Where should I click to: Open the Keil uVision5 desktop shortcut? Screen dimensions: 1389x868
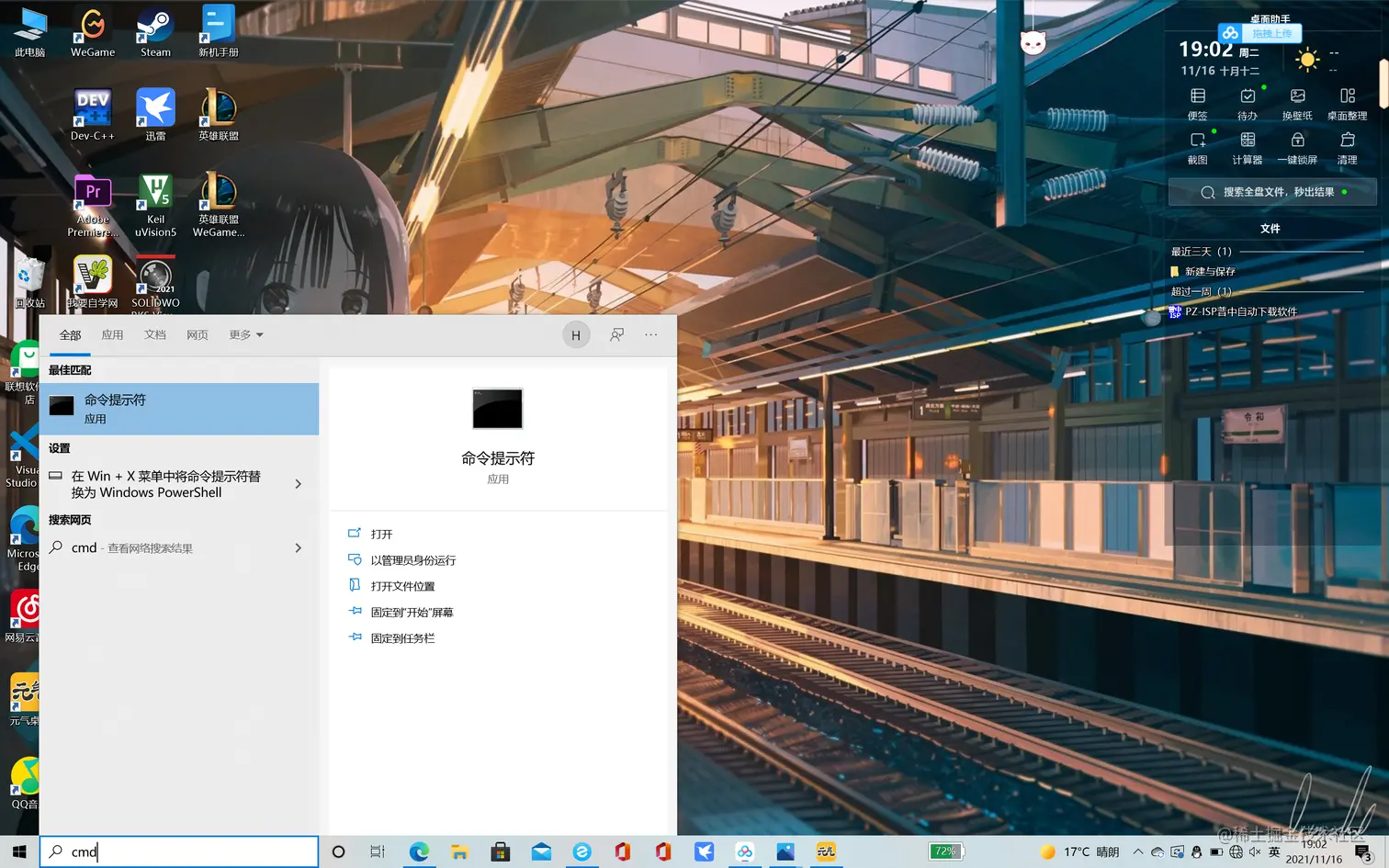tap(155, 205)
